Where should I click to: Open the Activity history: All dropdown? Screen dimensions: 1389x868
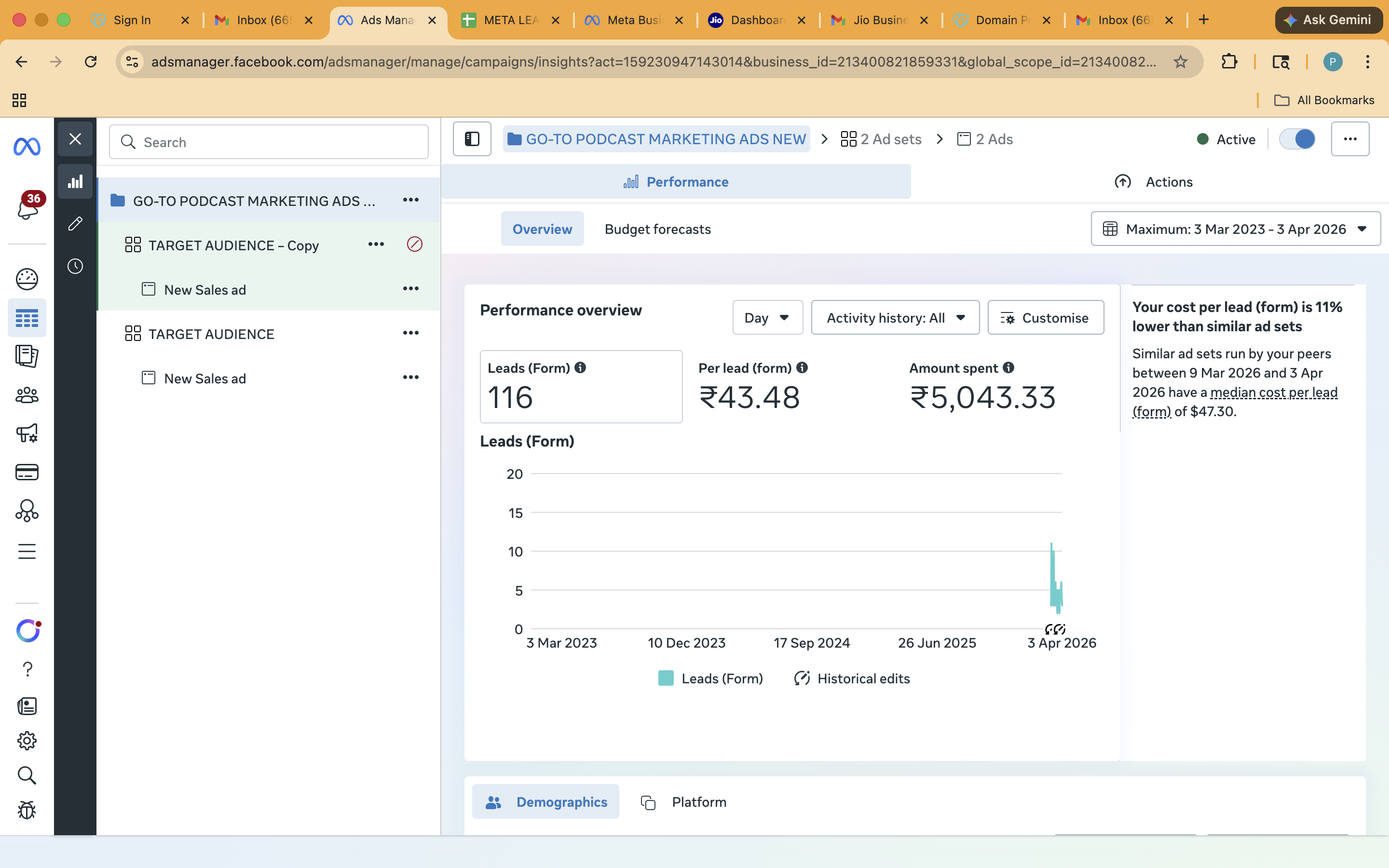[895, 317]
